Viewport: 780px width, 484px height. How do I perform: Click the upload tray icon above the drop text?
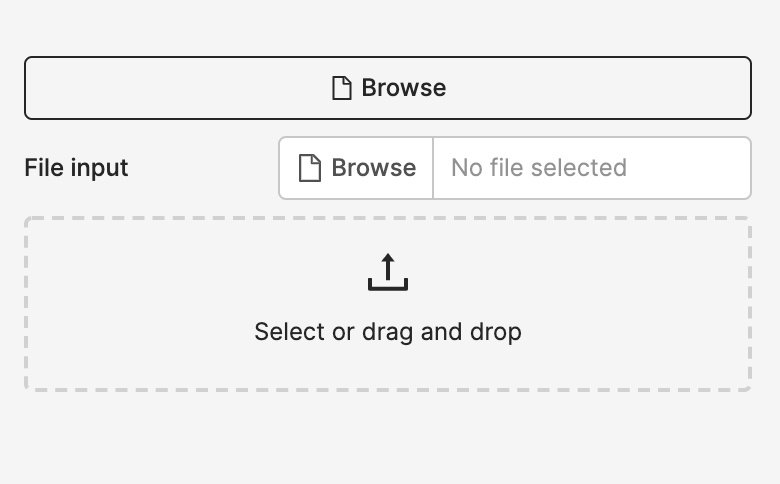point(388,272)
